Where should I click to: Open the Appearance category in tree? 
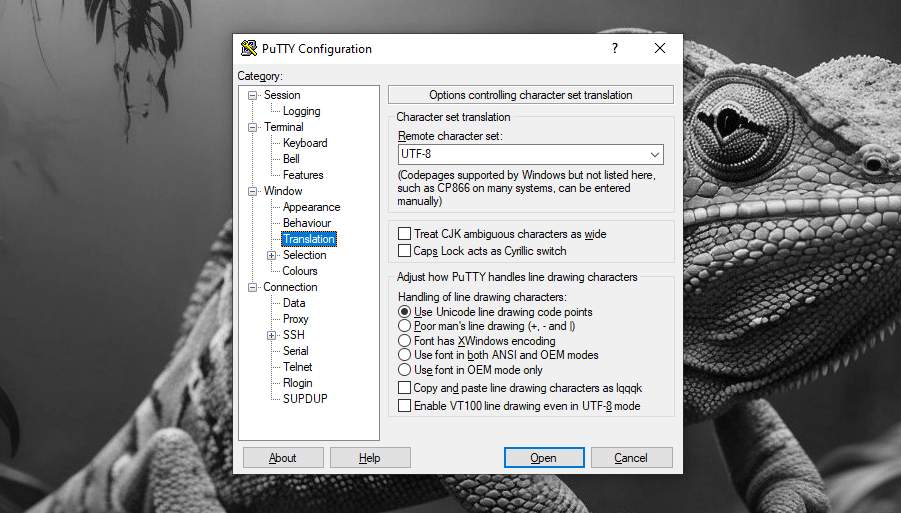(311, 207)
